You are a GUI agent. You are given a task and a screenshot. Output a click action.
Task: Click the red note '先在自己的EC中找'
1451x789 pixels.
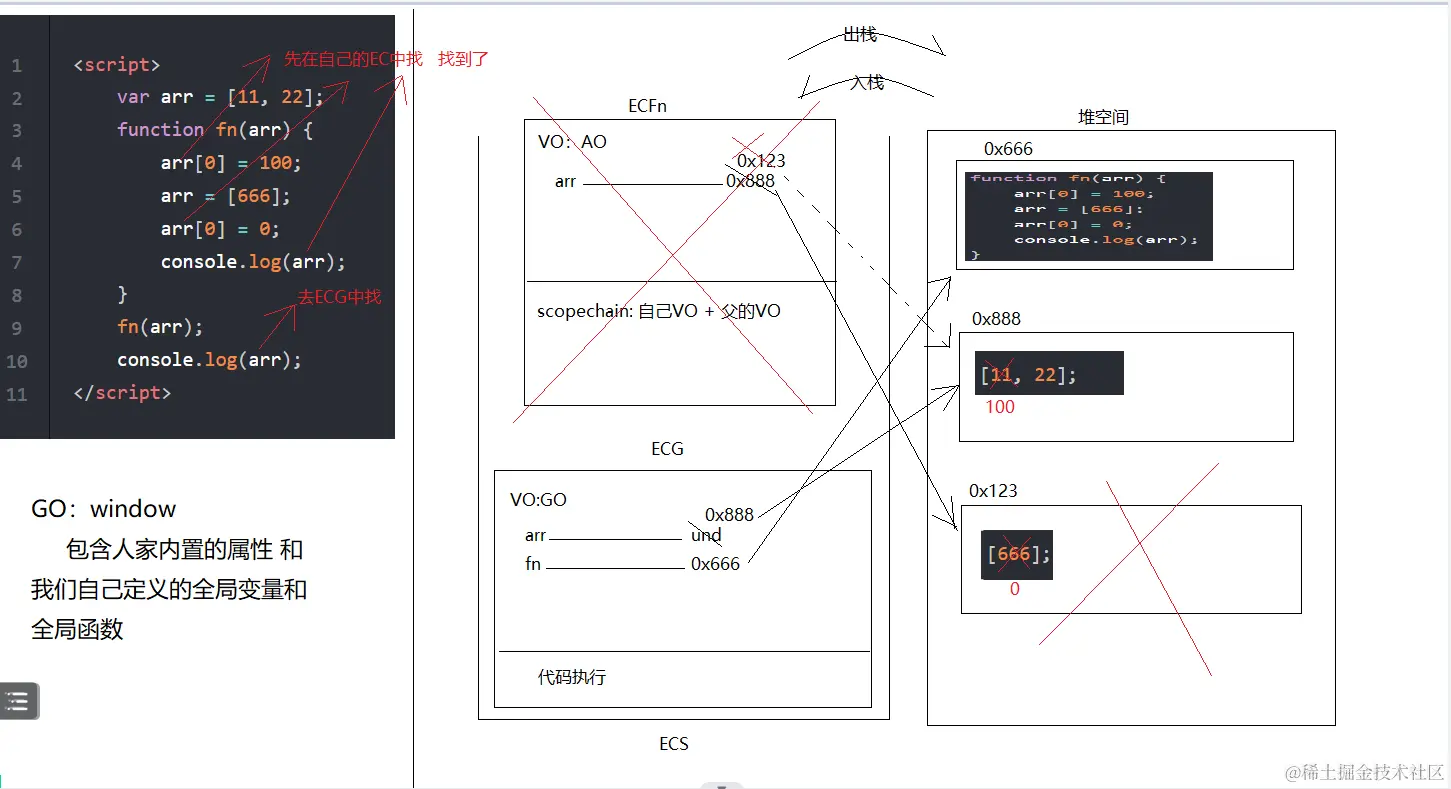tap(353, 59)
